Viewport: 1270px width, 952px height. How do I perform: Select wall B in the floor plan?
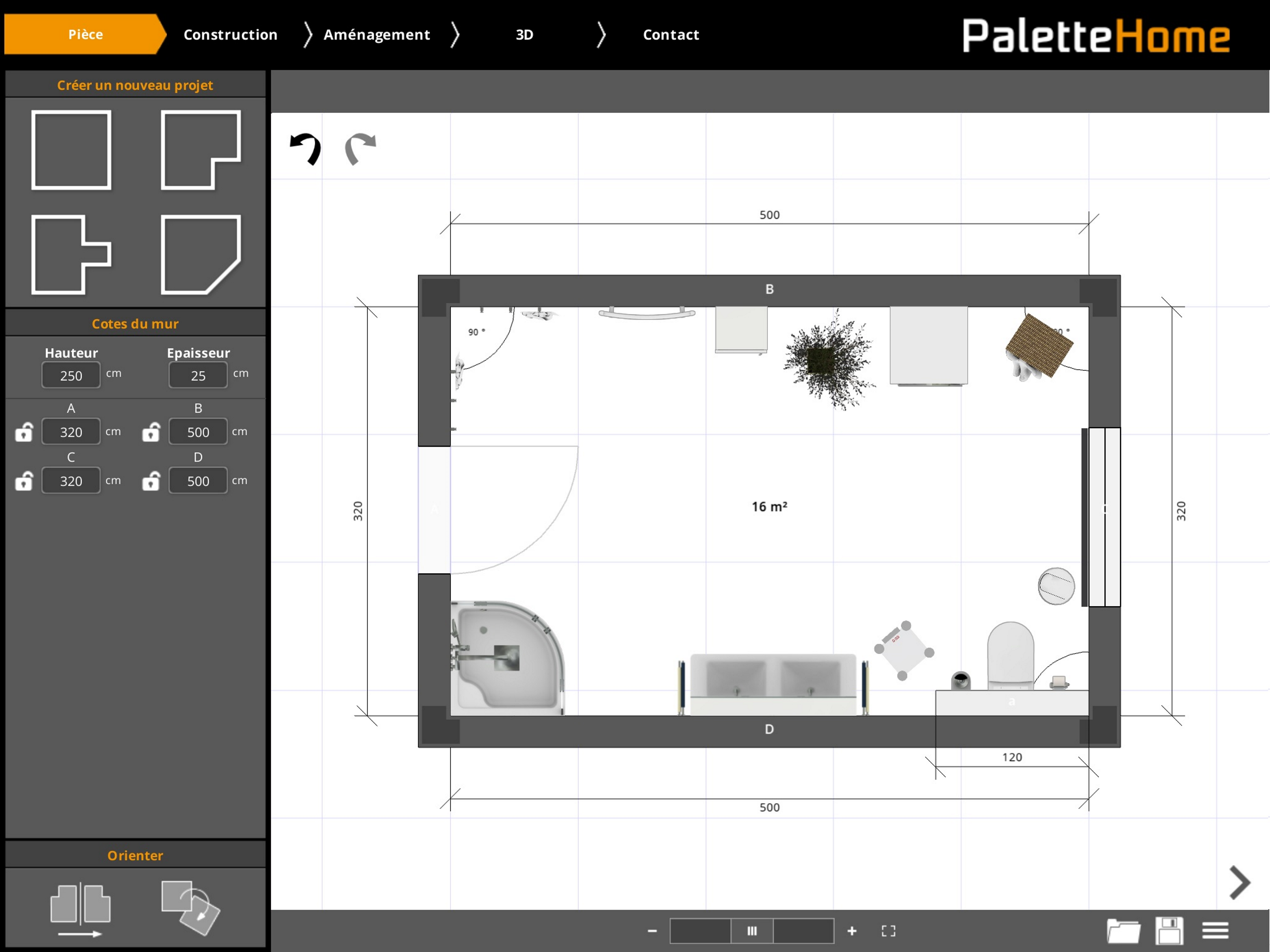click(x=769, y=290)
